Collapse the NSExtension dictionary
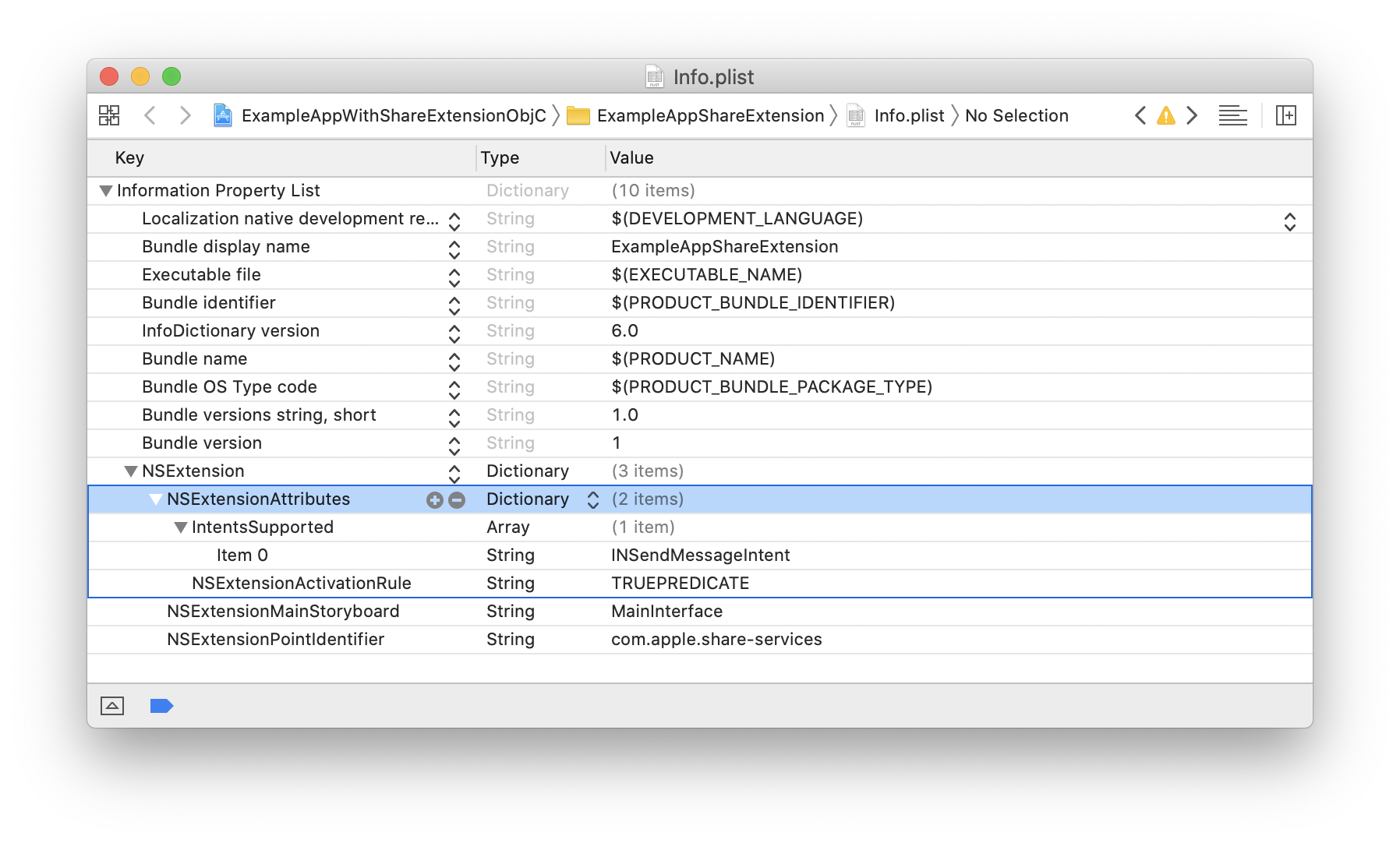This screenshot has height=843, width=1400. point(131,471)
